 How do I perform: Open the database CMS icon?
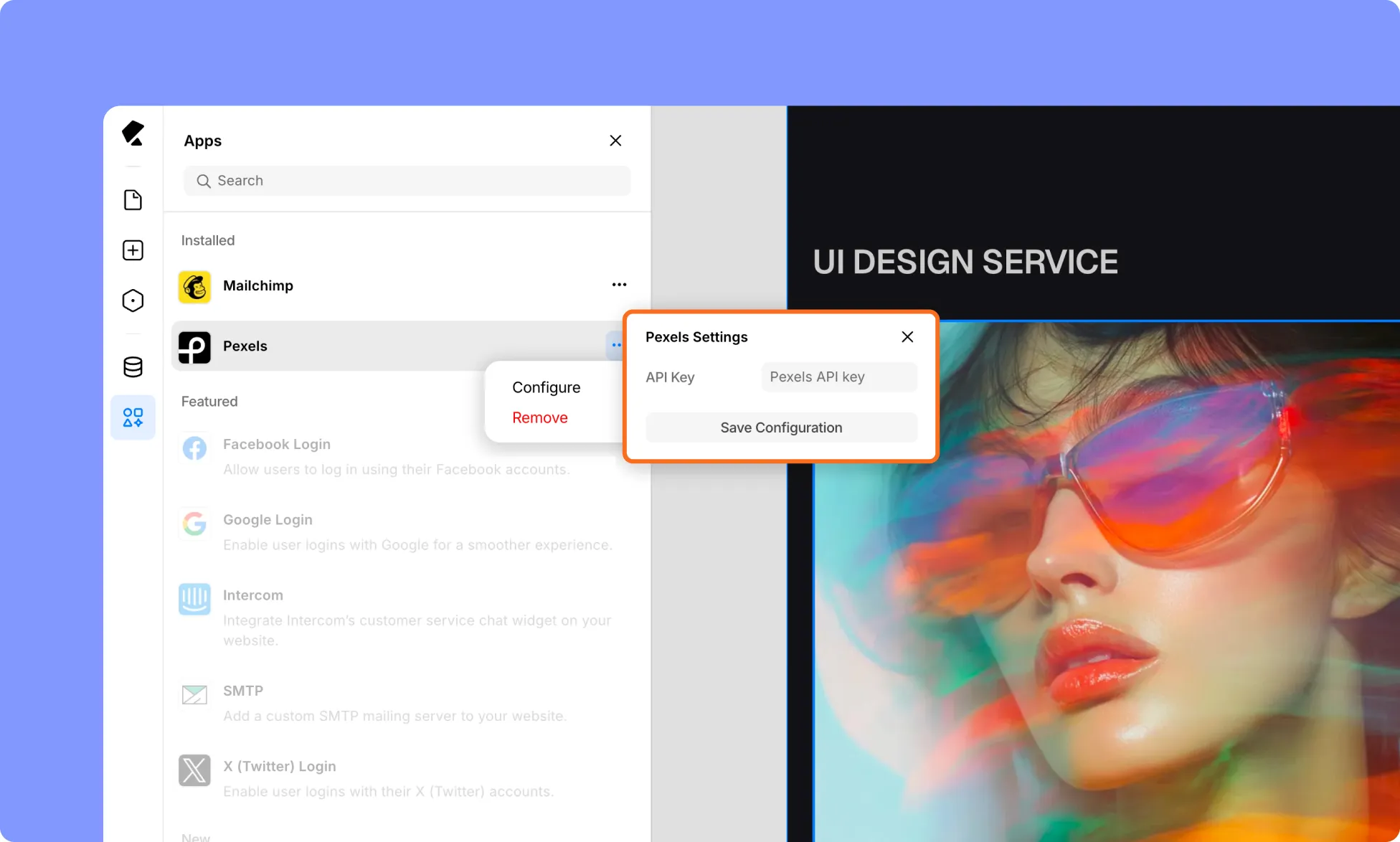133,367
